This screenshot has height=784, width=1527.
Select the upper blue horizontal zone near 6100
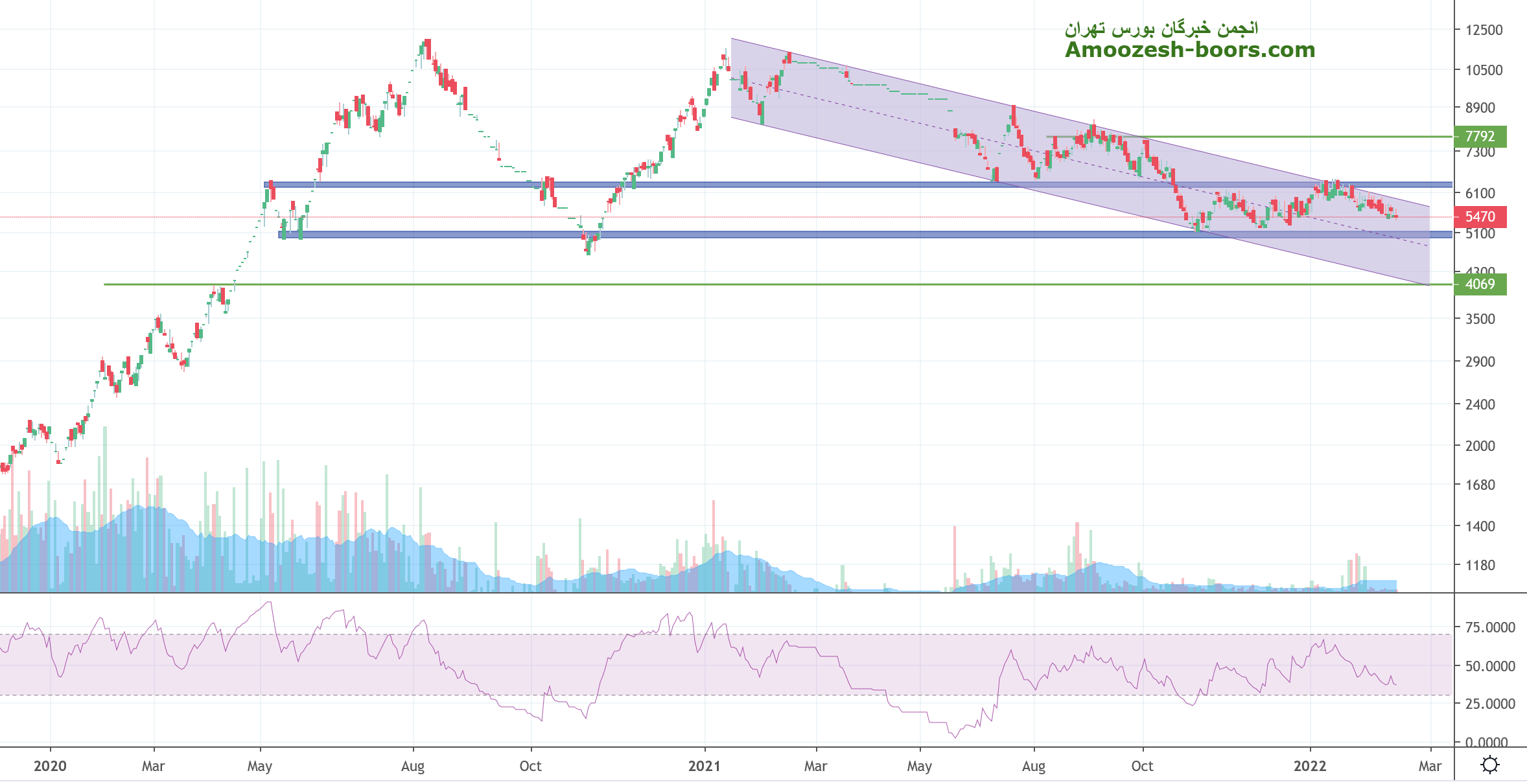pyautogui.click(x=454, y=185)
